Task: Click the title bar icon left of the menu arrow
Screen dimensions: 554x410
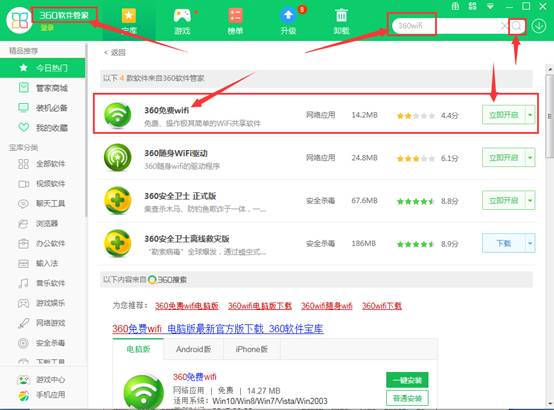Action: [472, 6]
